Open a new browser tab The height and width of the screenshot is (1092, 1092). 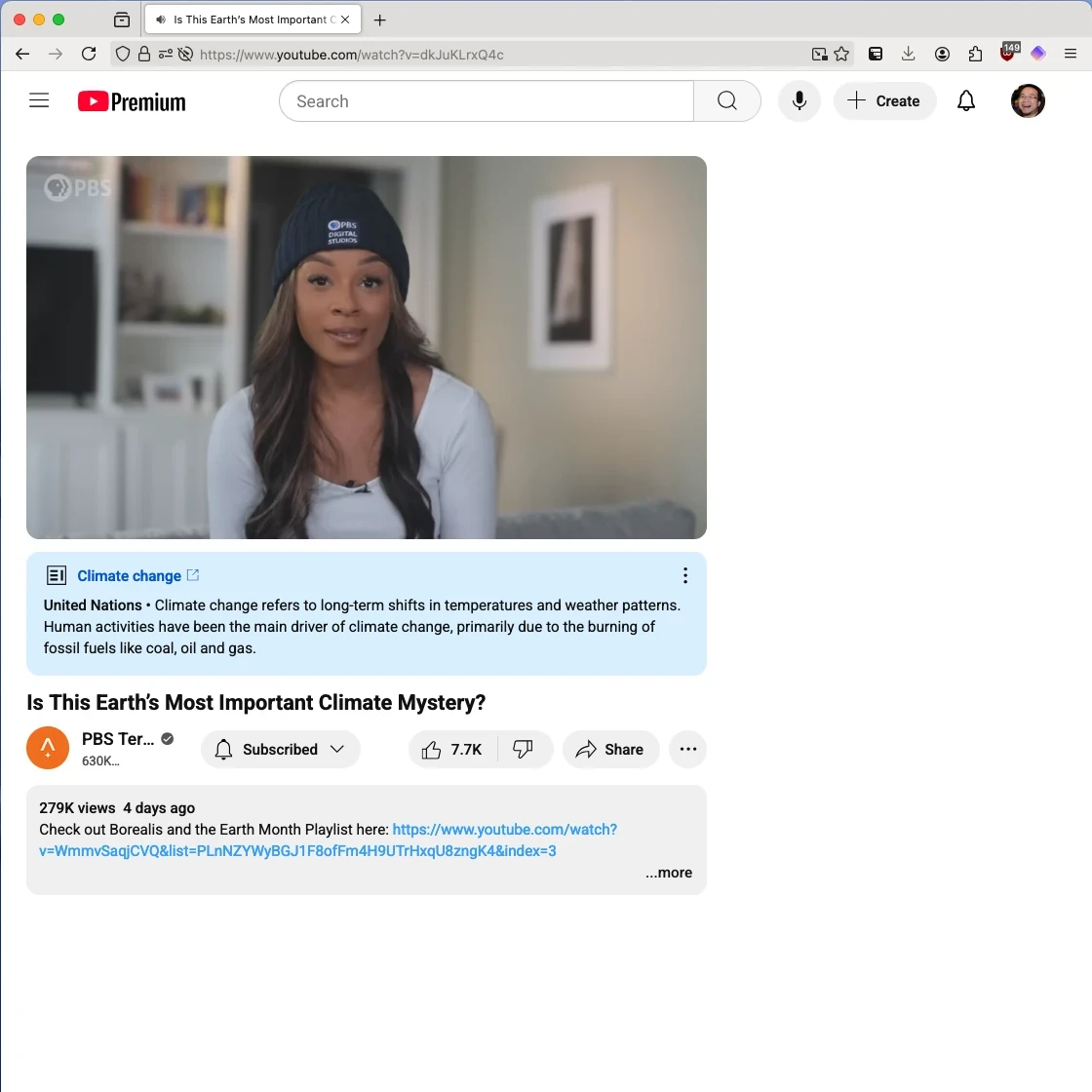tap(380, 19)
